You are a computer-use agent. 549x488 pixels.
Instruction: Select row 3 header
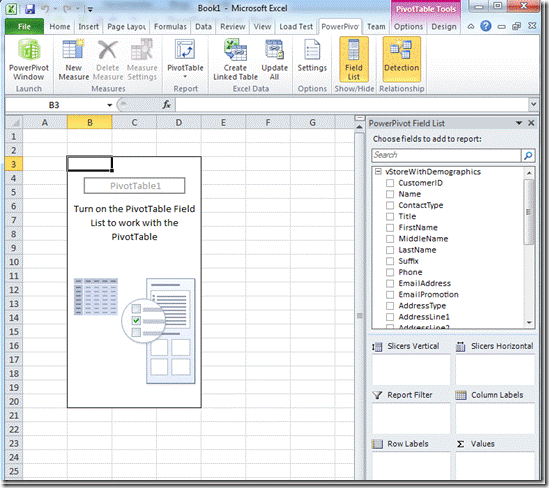coord(14,164)
